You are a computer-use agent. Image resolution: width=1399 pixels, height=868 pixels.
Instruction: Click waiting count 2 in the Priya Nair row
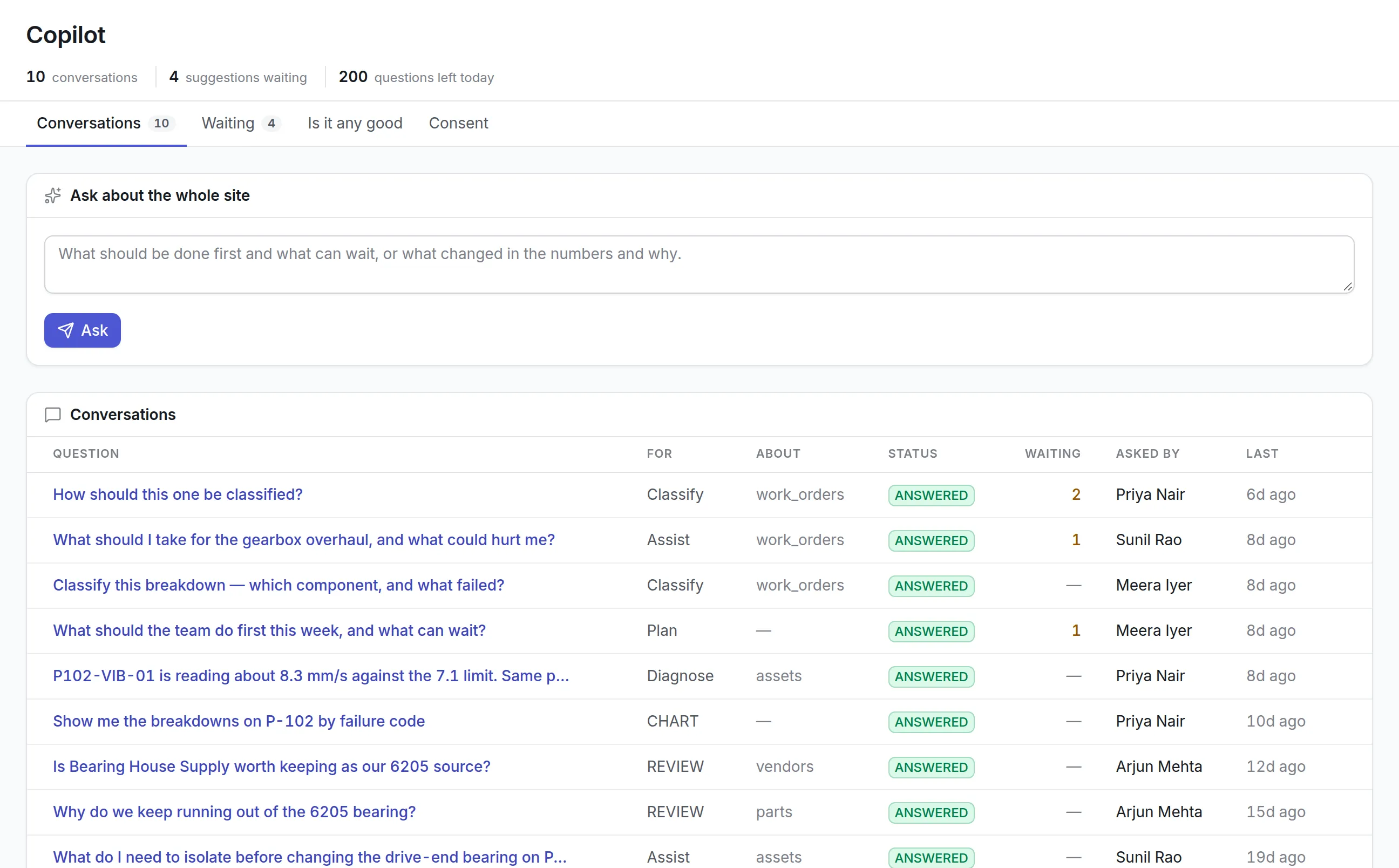click(1076, 494)
